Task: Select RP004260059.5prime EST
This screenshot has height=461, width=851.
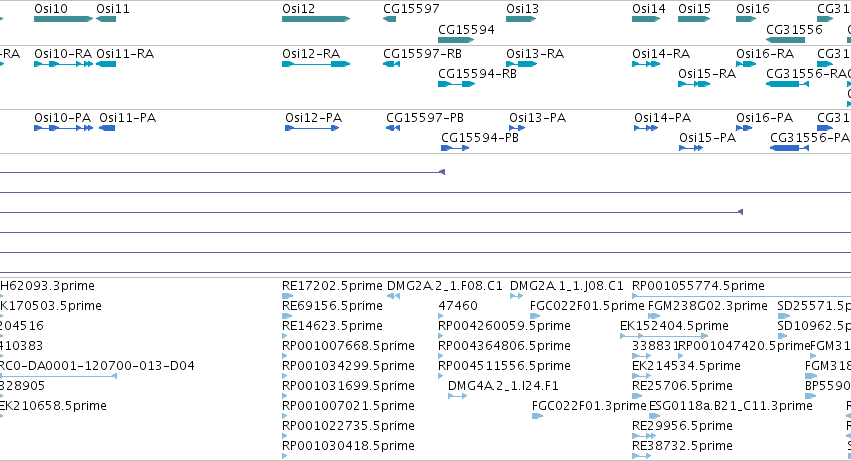Action: pos(441,336)
